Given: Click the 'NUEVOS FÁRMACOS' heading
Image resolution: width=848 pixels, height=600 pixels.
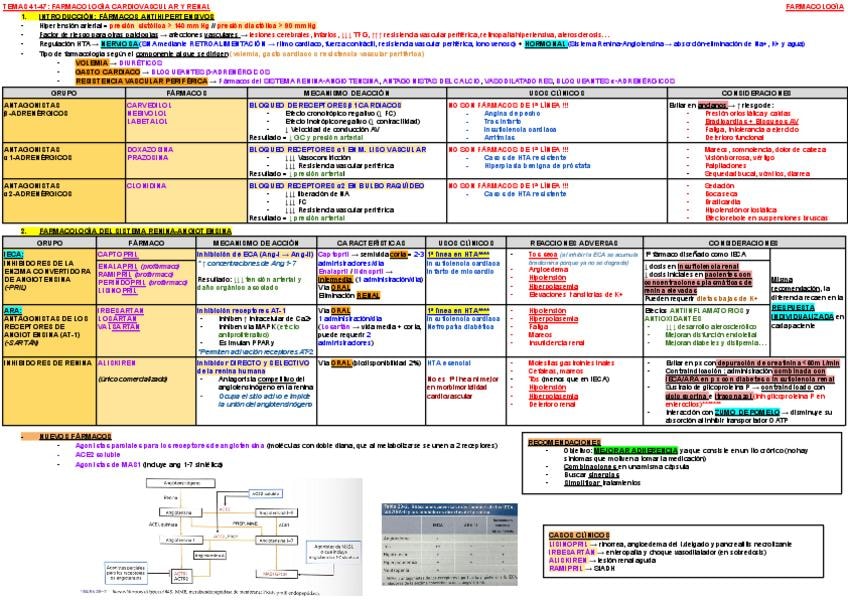Looking at the screenshot, I should tap(75, 436).
